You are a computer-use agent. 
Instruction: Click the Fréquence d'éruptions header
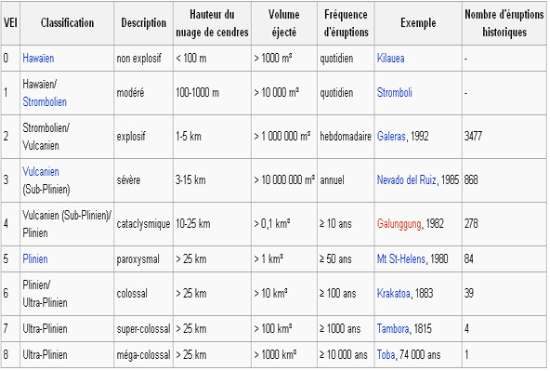[346, 23]
